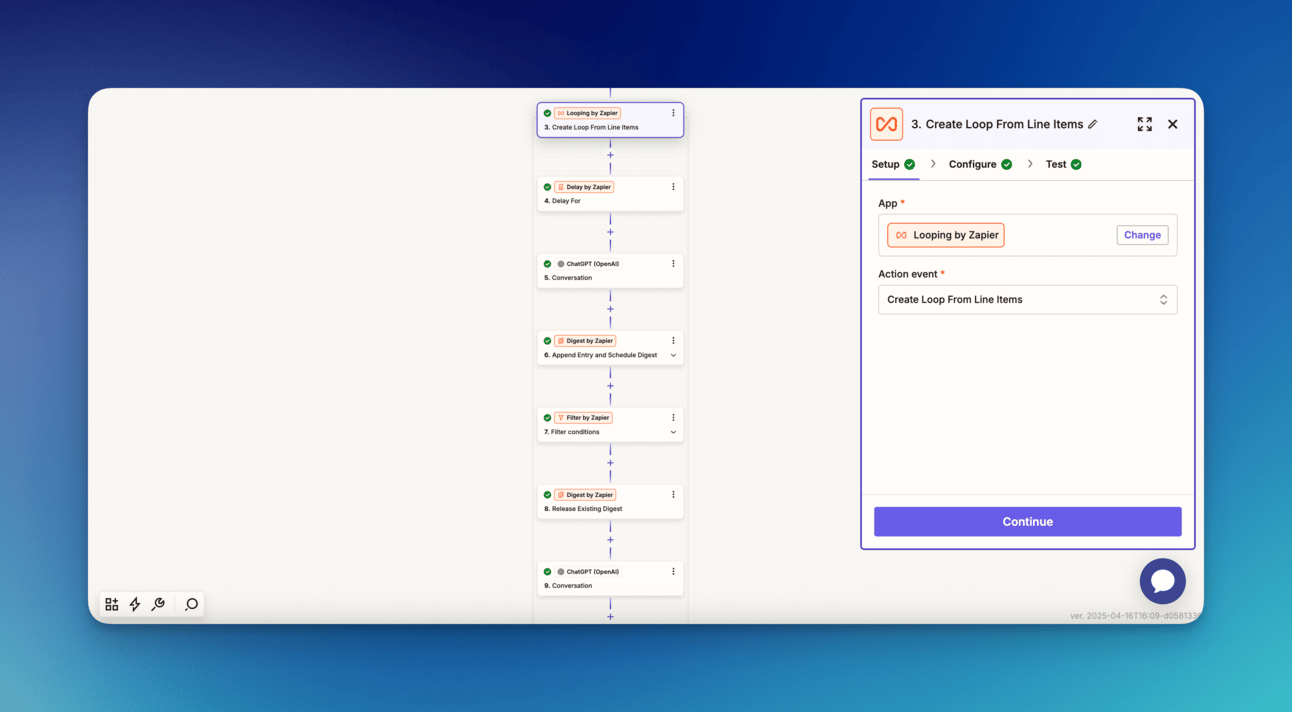The width and height of the screenshot is (1292, 712).
Task: Click the Continue button
Action: pyautogui.click(x=1028, y=522)
